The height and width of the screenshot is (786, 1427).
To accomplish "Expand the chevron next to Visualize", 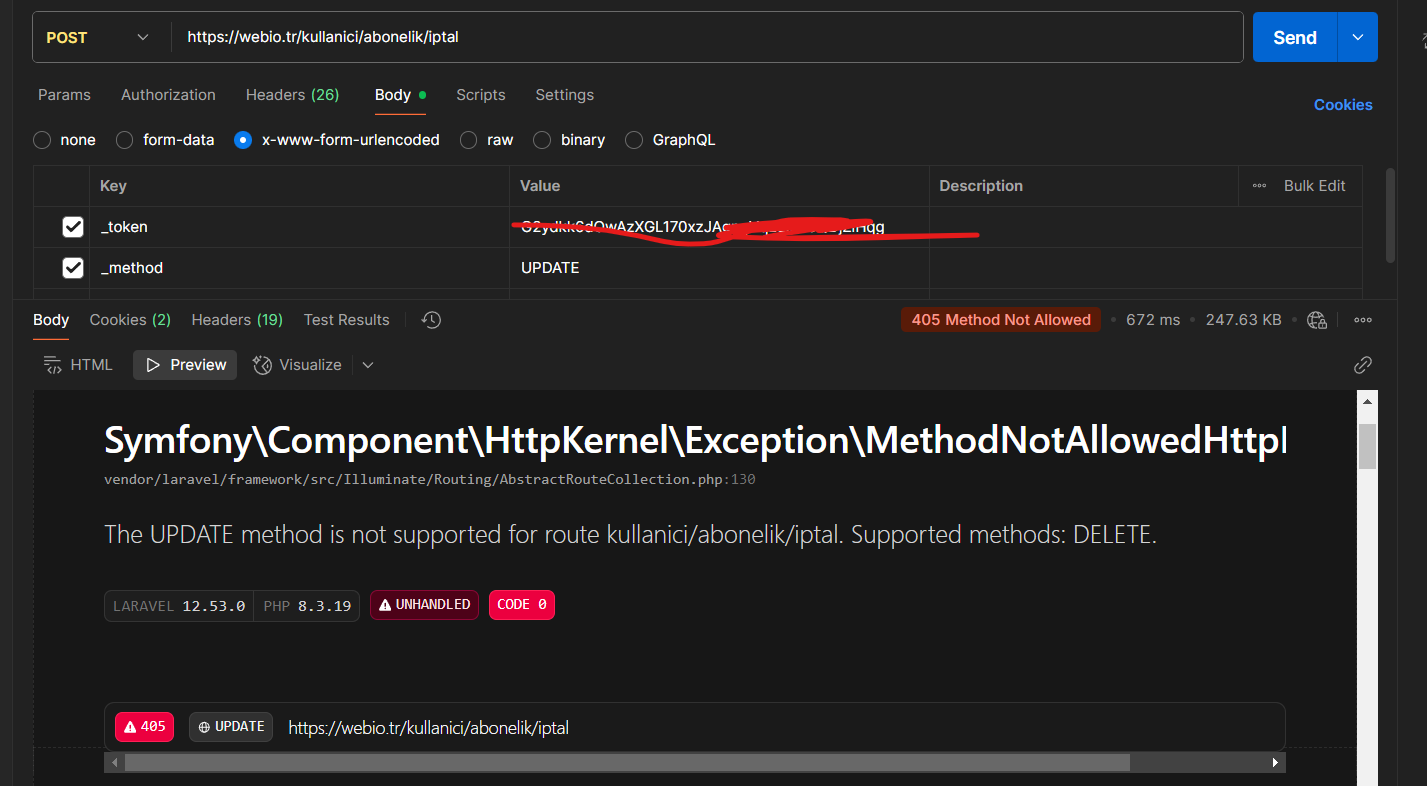I will (x=368, y=365).
